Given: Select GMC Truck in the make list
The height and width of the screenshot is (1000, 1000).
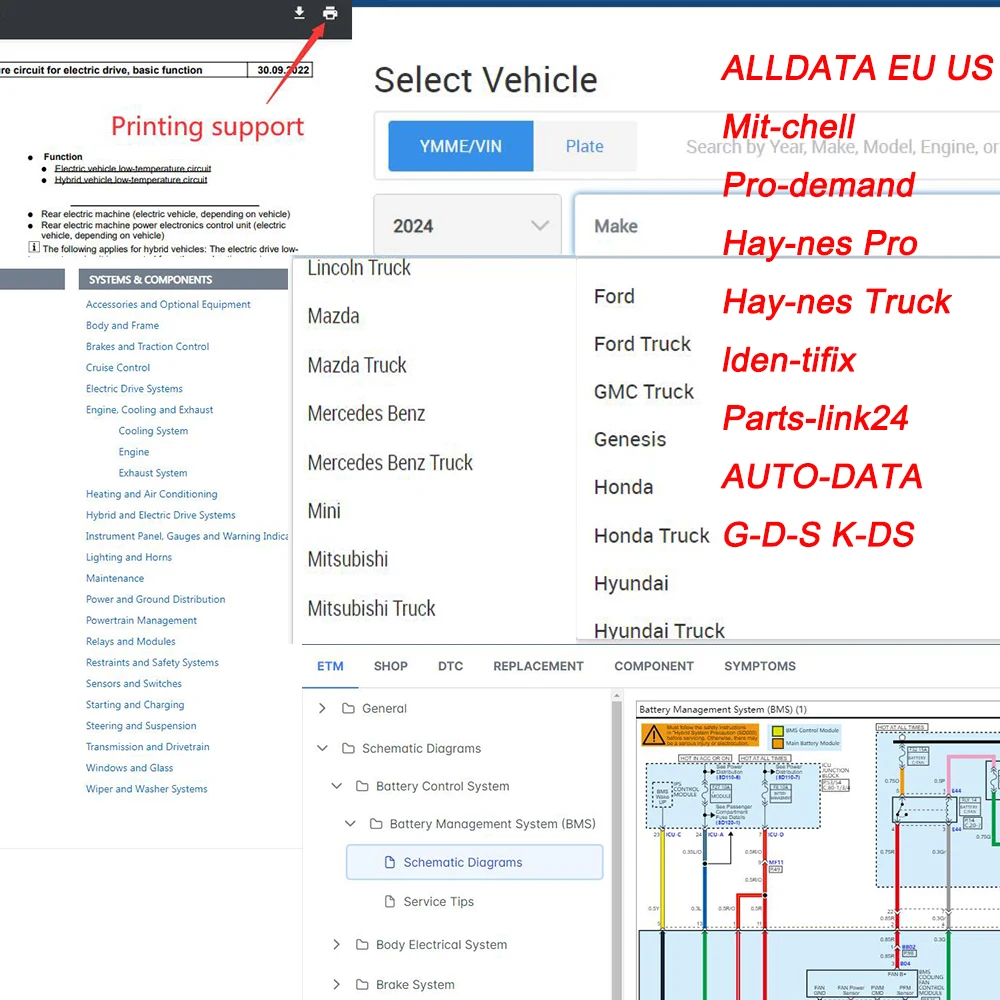Looking at the screenshot, I should tap(643, 392).
